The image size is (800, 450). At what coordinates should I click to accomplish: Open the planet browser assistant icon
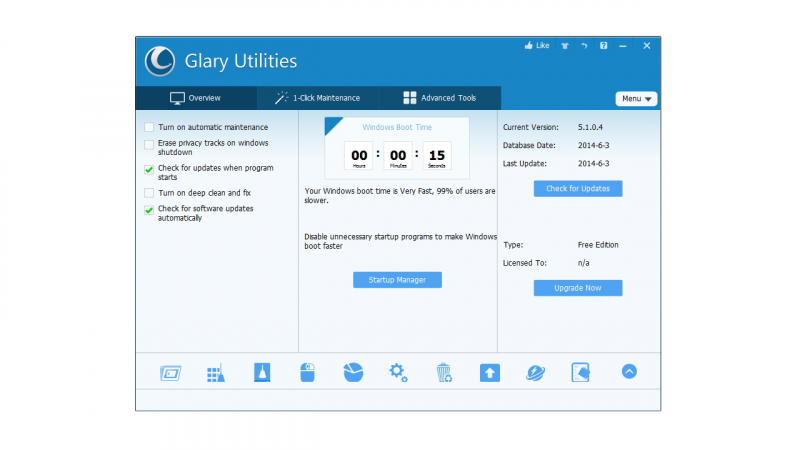point(536,373)
